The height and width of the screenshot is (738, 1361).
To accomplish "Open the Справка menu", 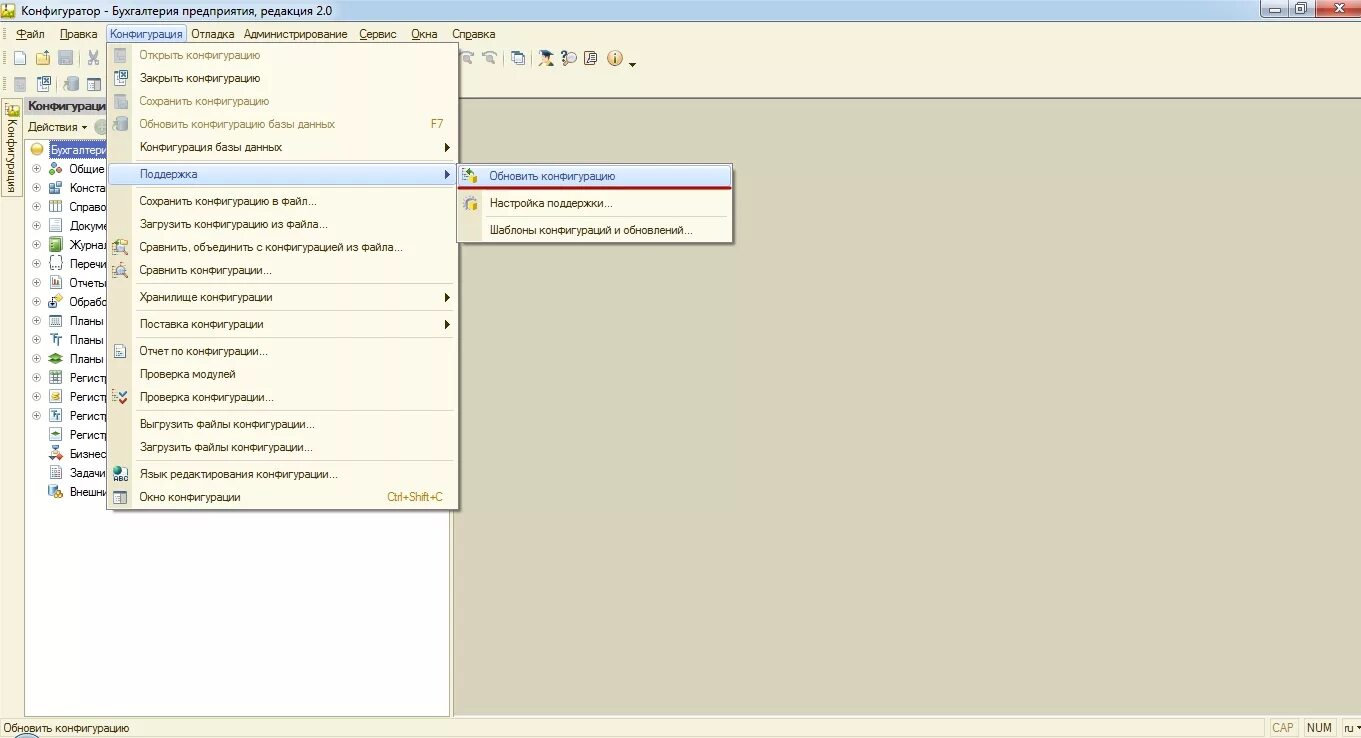I will (x=473, y=34).
